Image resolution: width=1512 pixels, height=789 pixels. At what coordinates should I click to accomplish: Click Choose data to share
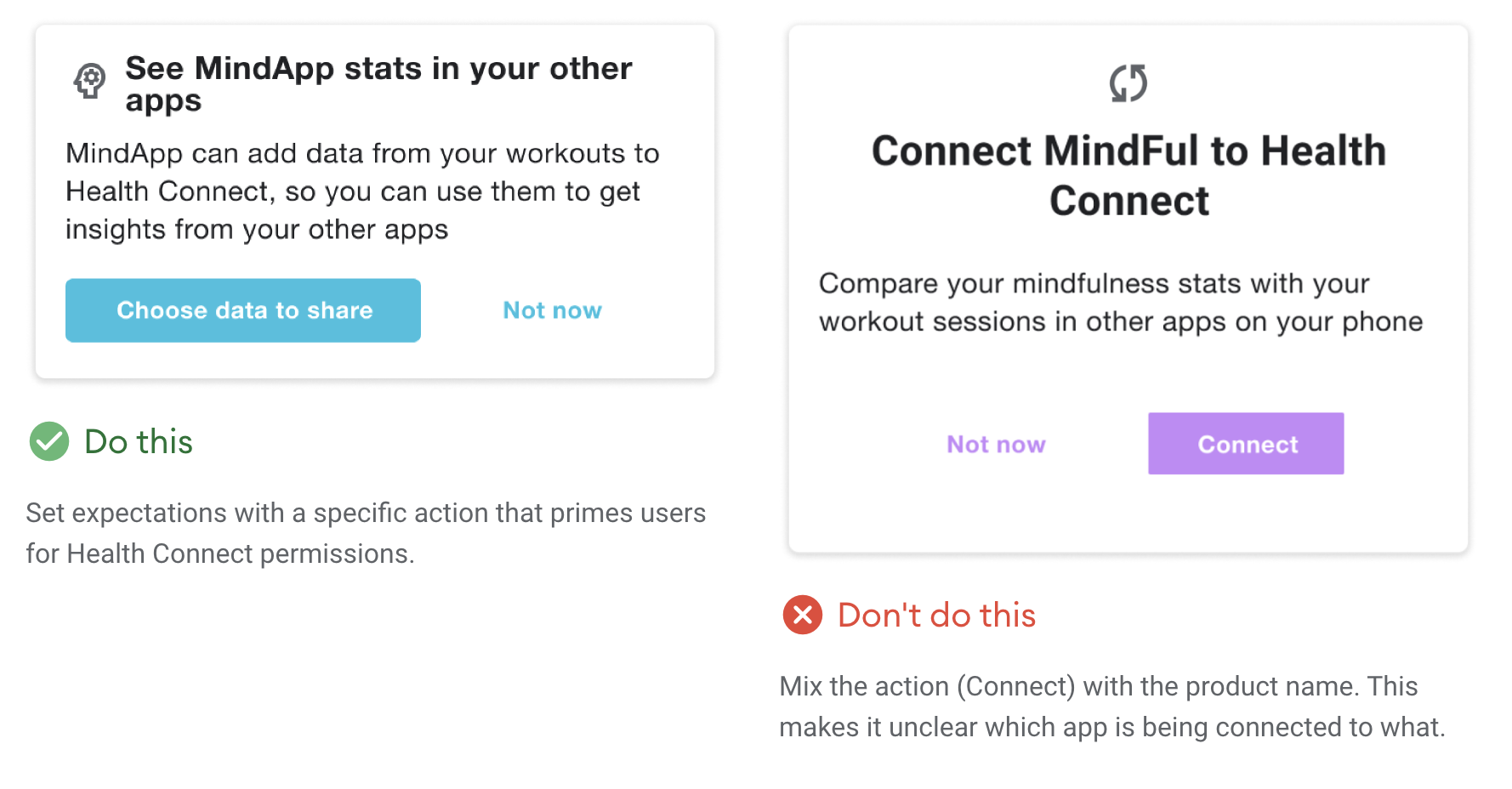point(243,310)
